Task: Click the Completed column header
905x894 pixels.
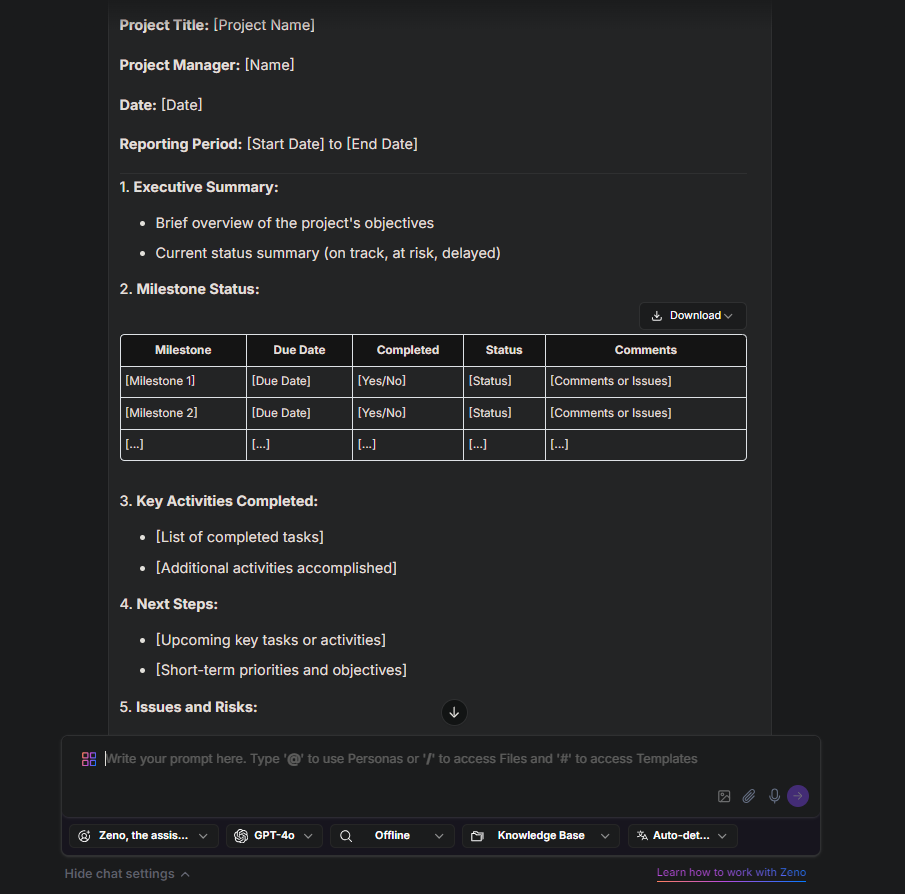Action: coord(407,350)
